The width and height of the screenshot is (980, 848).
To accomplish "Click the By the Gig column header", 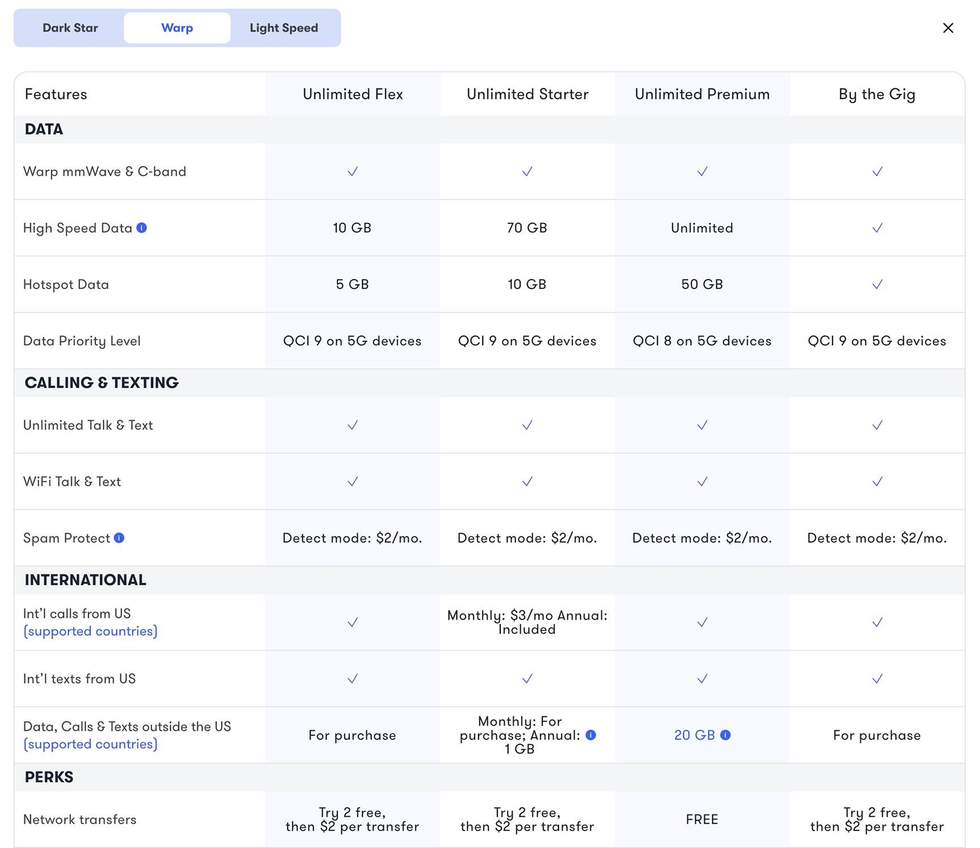I will tap(877, 94).
